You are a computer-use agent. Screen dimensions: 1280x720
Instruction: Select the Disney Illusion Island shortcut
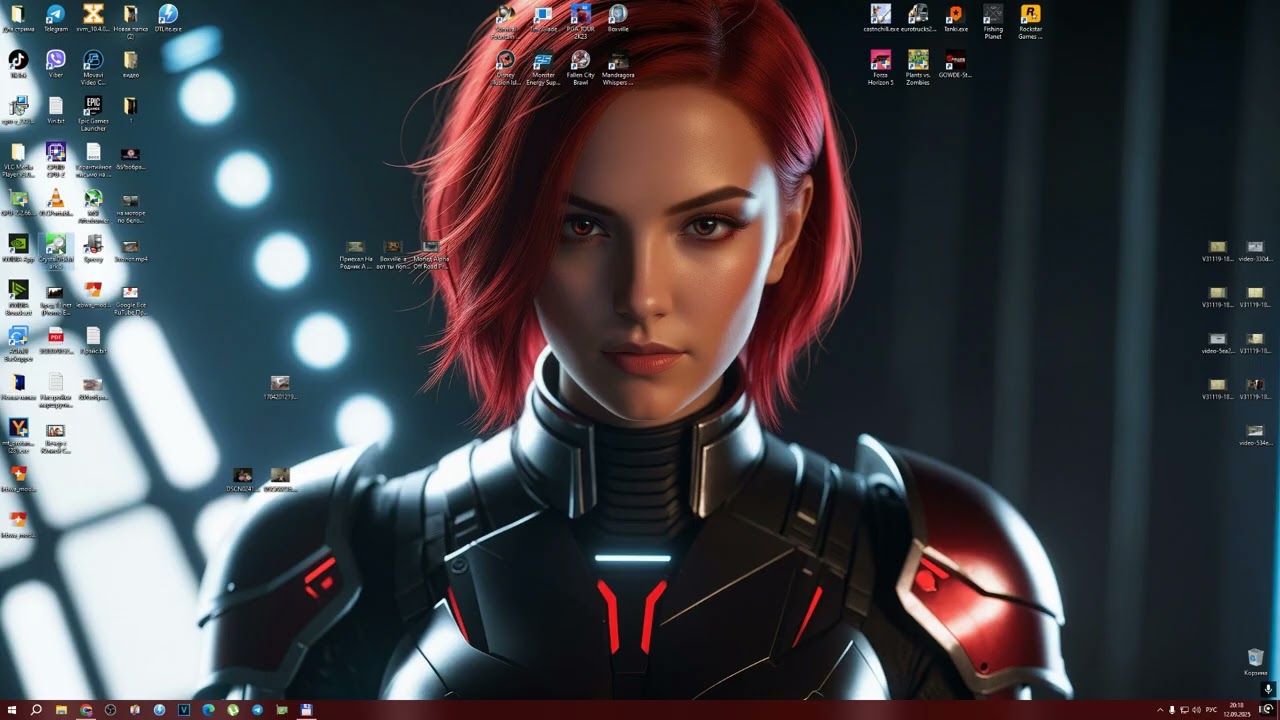point(506,68)
